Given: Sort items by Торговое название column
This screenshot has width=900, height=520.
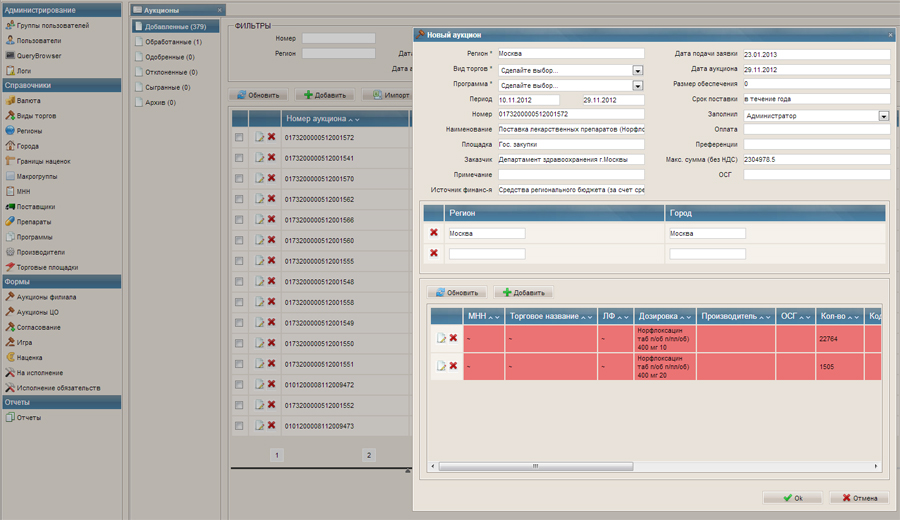Looking at the screenshot, I should [x=551, y=316].
